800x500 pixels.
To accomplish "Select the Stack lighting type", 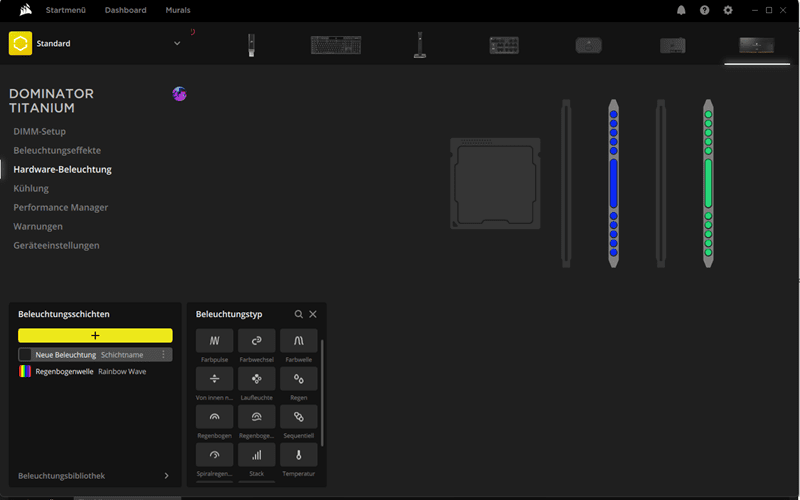I will tap(257, 455).
